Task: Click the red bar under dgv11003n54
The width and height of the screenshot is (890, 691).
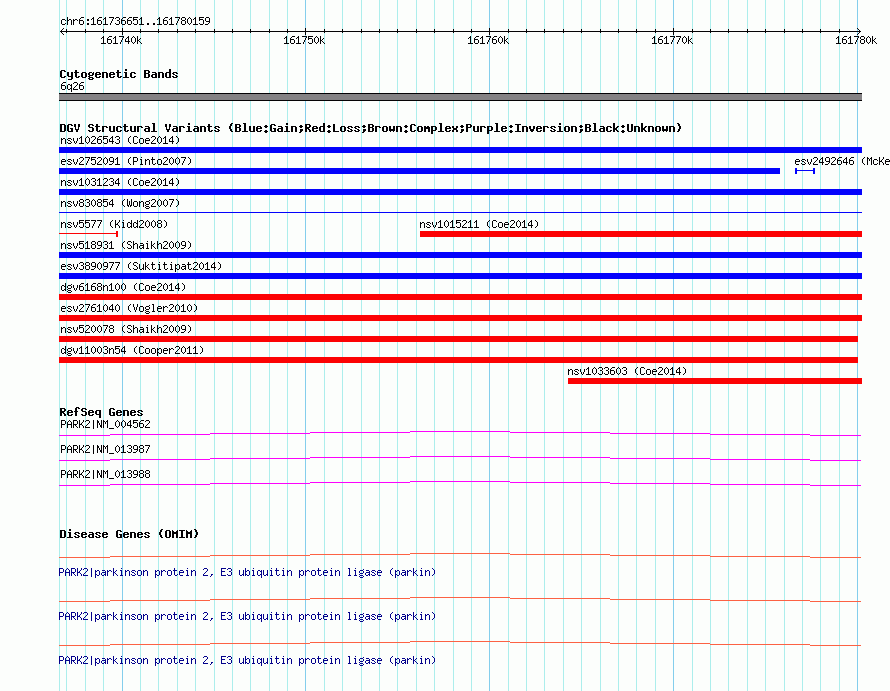Action: [459, 360]
